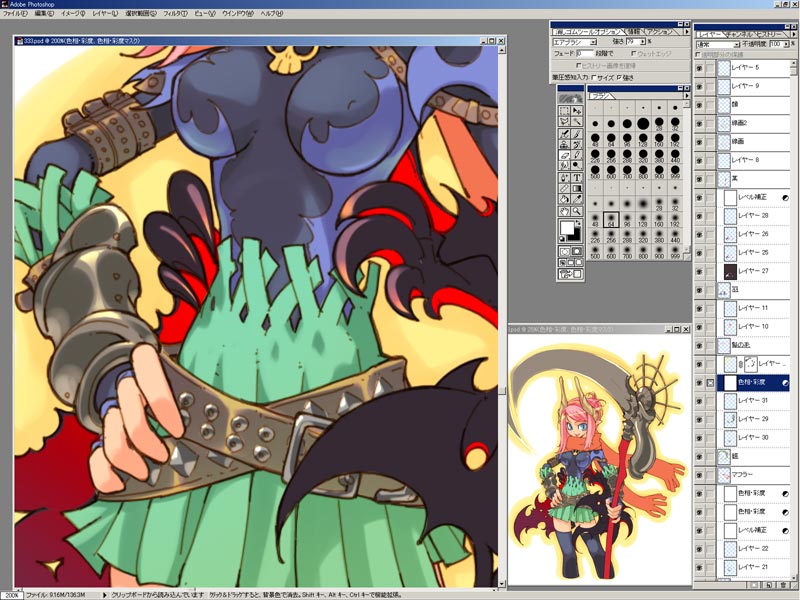Open 強さ pressure slider arrow
This screenshot has height=600, width=800.
pyautogui.click(x=642, y=41)
